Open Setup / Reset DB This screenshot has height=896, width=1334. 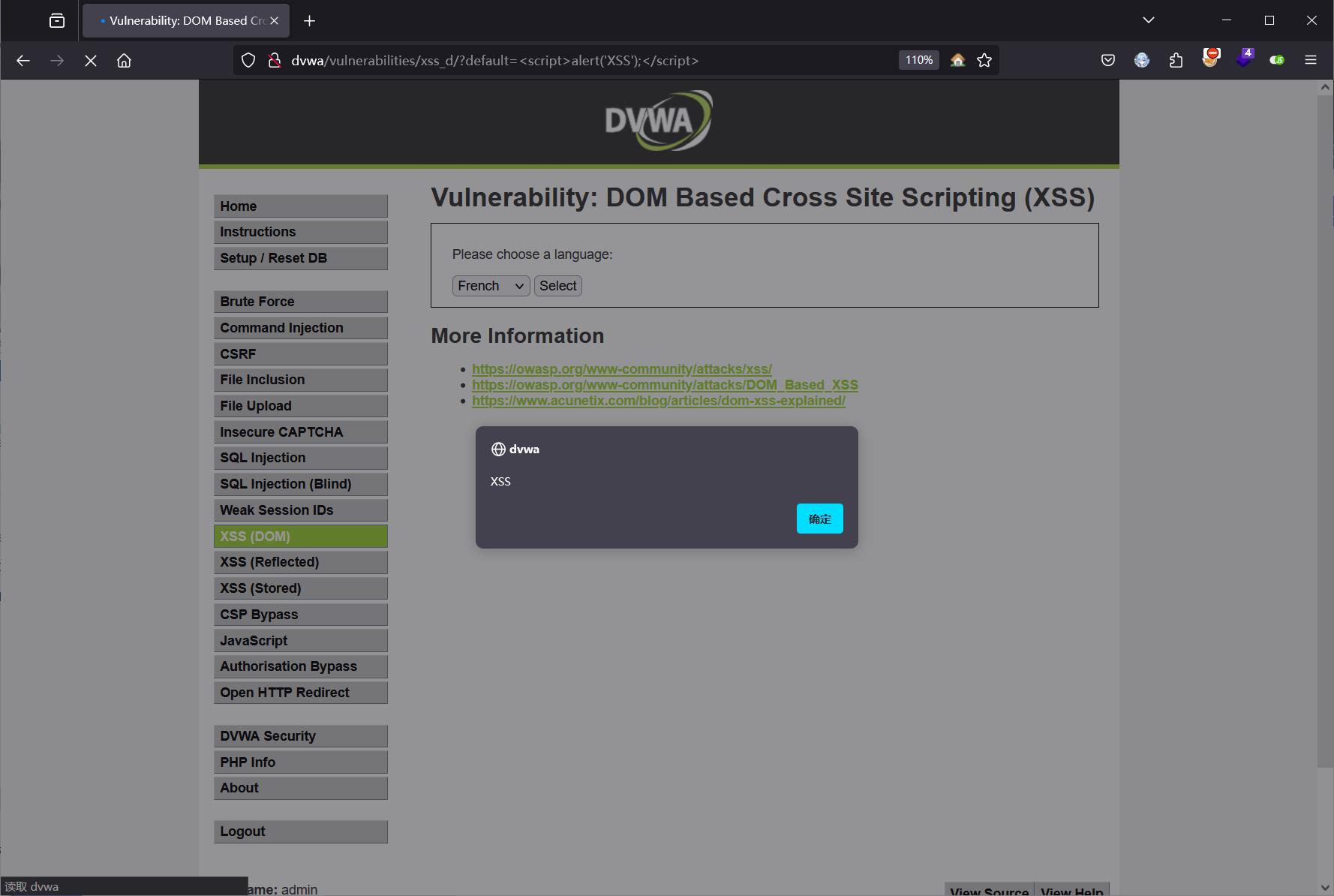(x=301, y=258)
